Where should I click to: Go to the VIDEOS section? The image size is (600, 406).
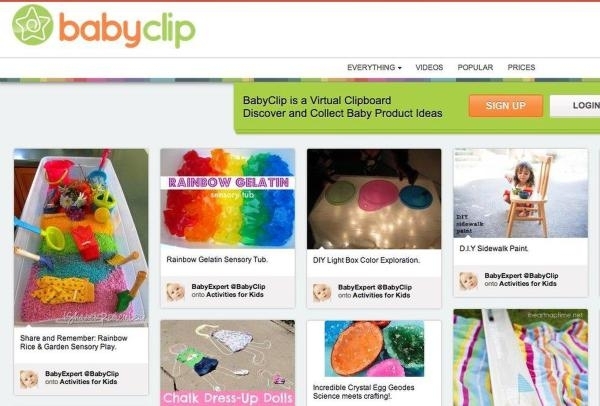[429, 68]
